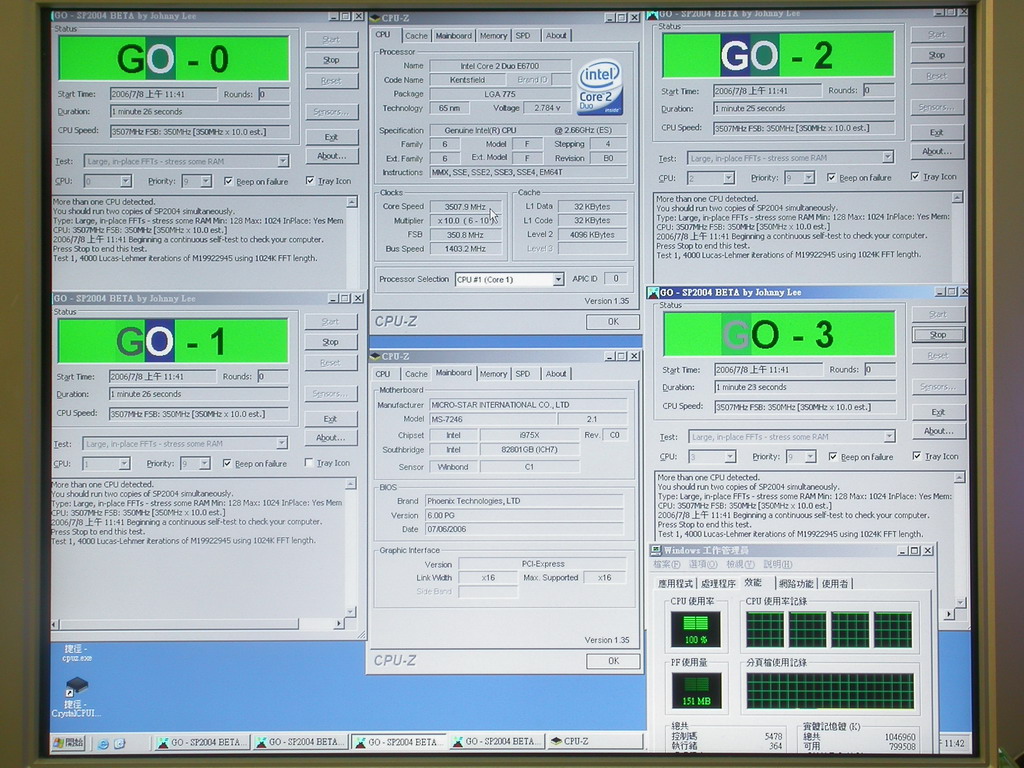Toggle Beep on failure in the GO-2 window
1024x768 pixels.
click(831, 177)
